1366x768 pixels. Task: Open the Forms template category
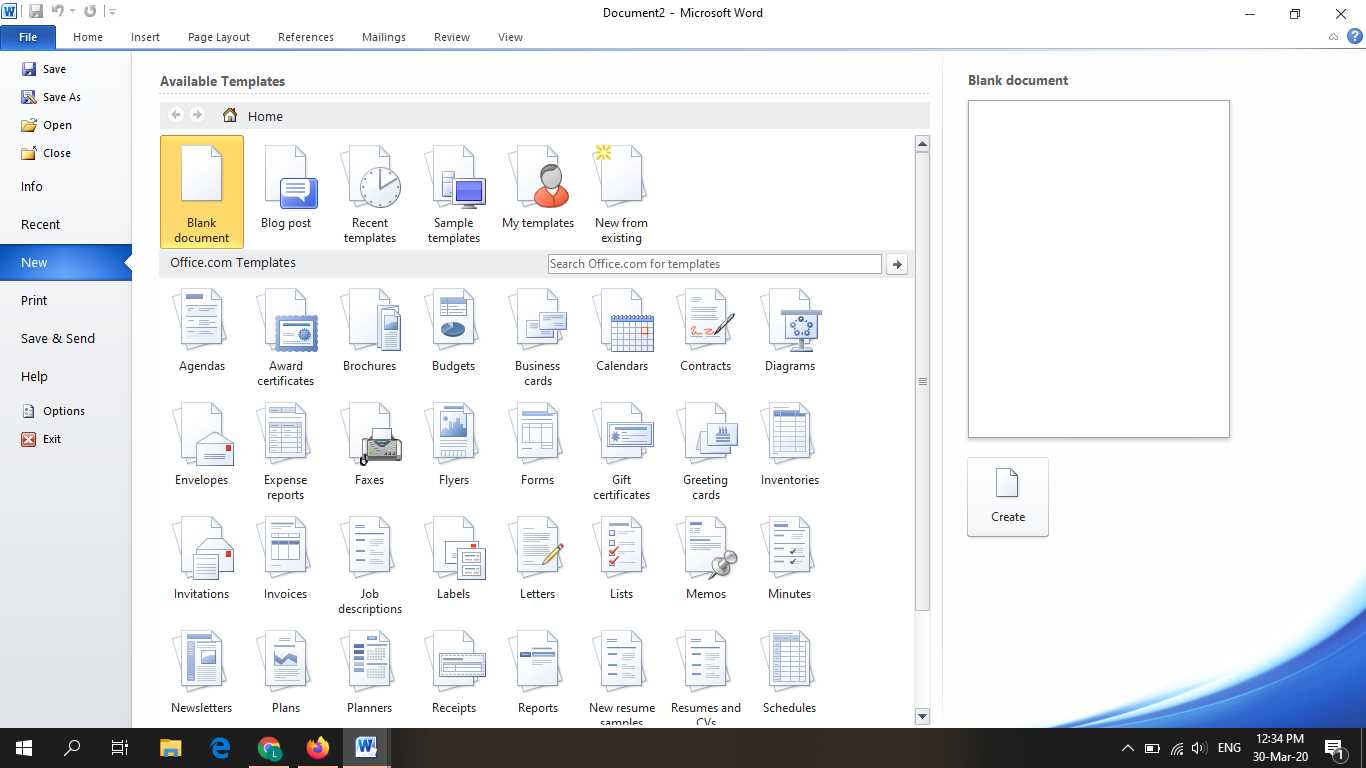tap(538, 445)
